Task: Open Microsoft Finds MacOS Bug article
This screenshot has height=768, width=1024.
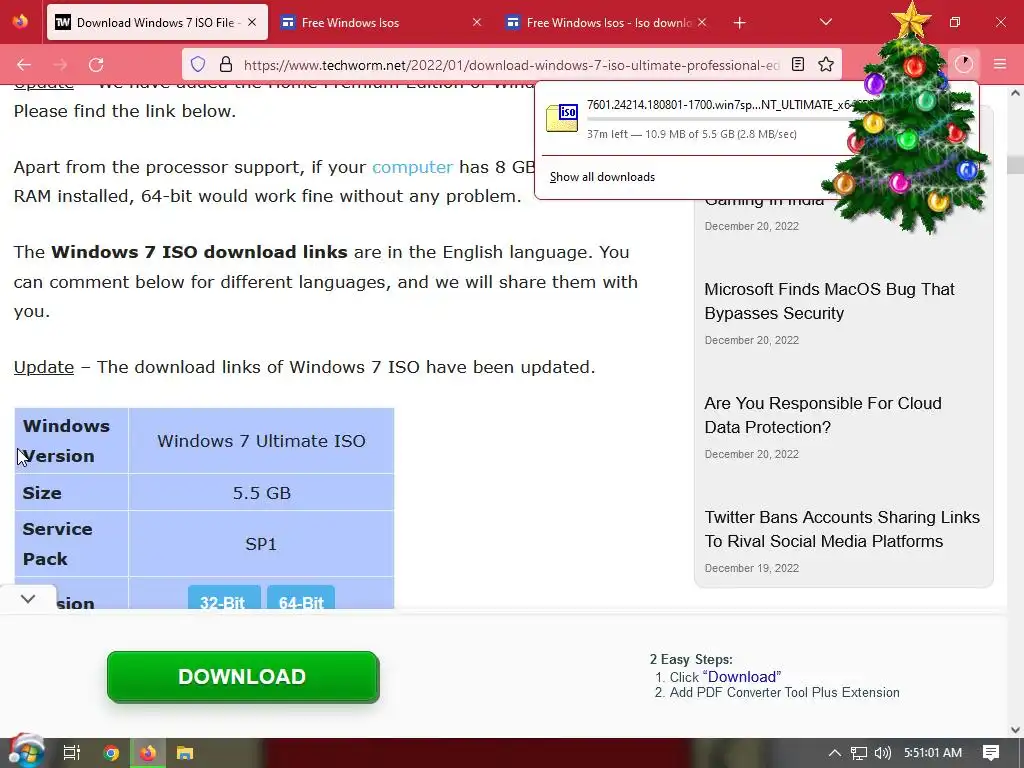Action: (829, 301)
